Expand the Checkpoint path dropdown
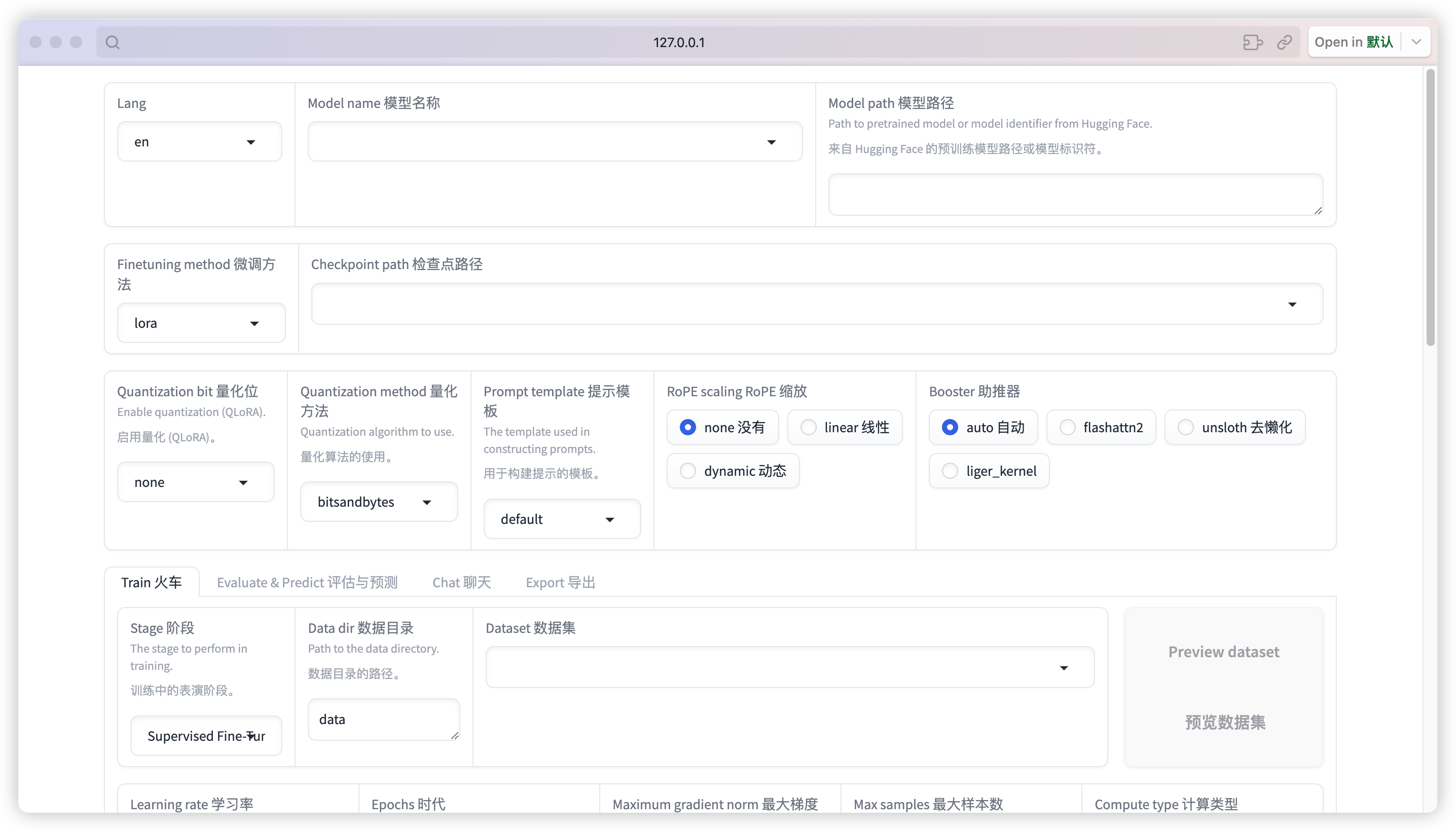Image resolution: width=1456 pixels, height=831 pixels. [x=817, y=304]
